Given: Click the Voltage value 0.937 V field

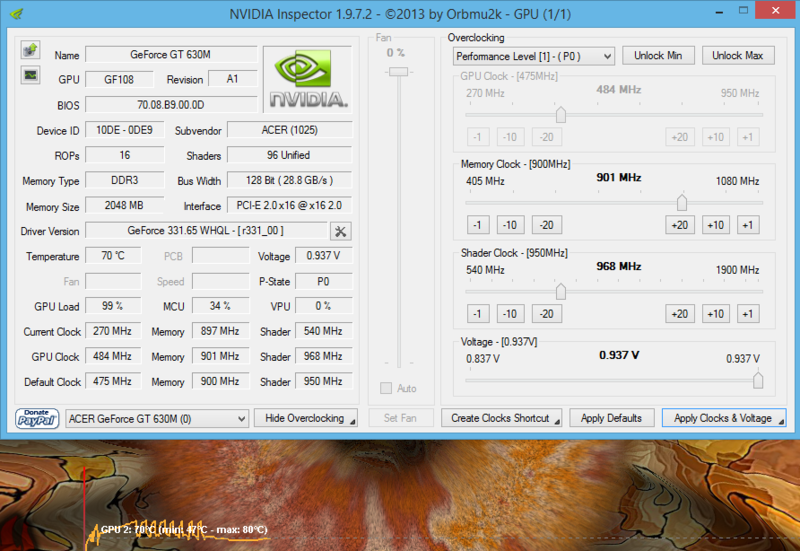Looking at the screenshot, I should (x=323, y=256).
